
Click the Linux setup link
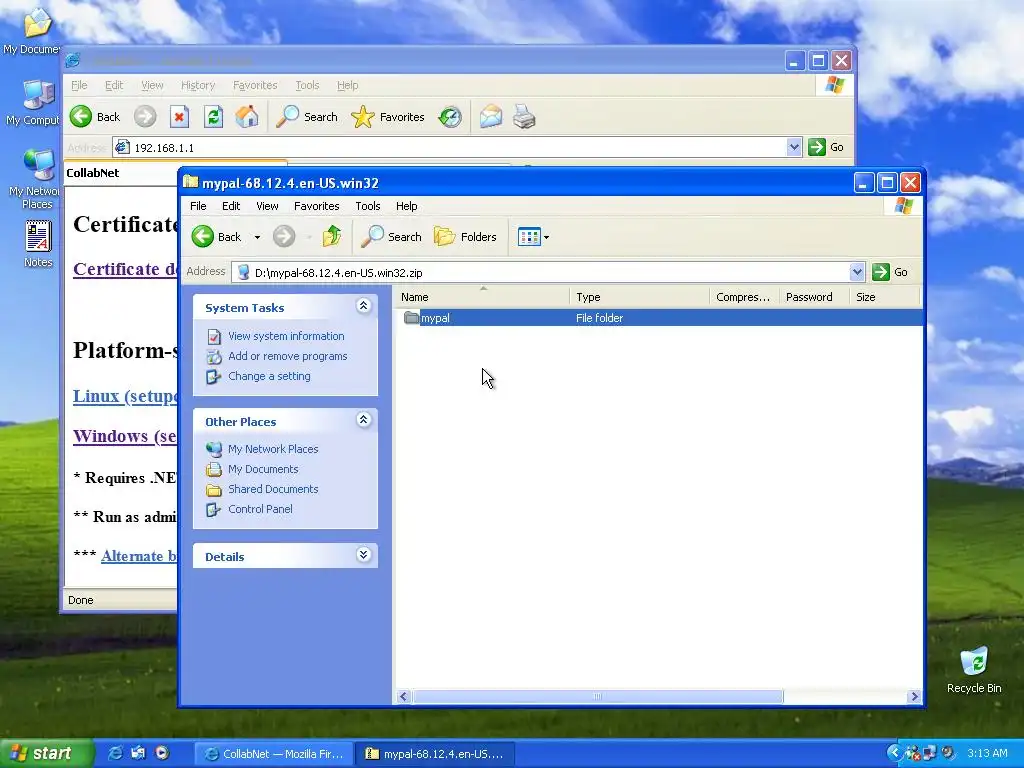(x=125, y=396)
